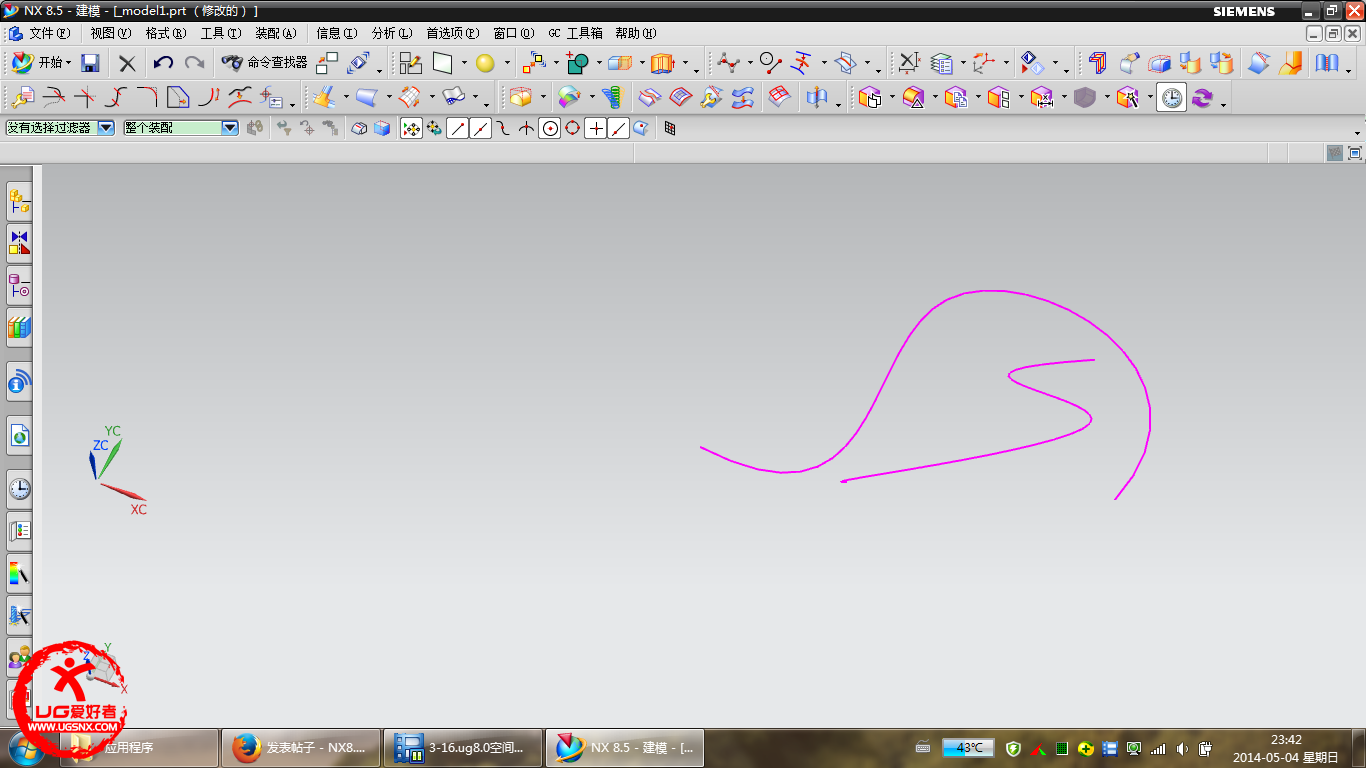1366x768 pixels.
Task: Open the Internet Explorer sidebar tab
Action: point(19,435)
